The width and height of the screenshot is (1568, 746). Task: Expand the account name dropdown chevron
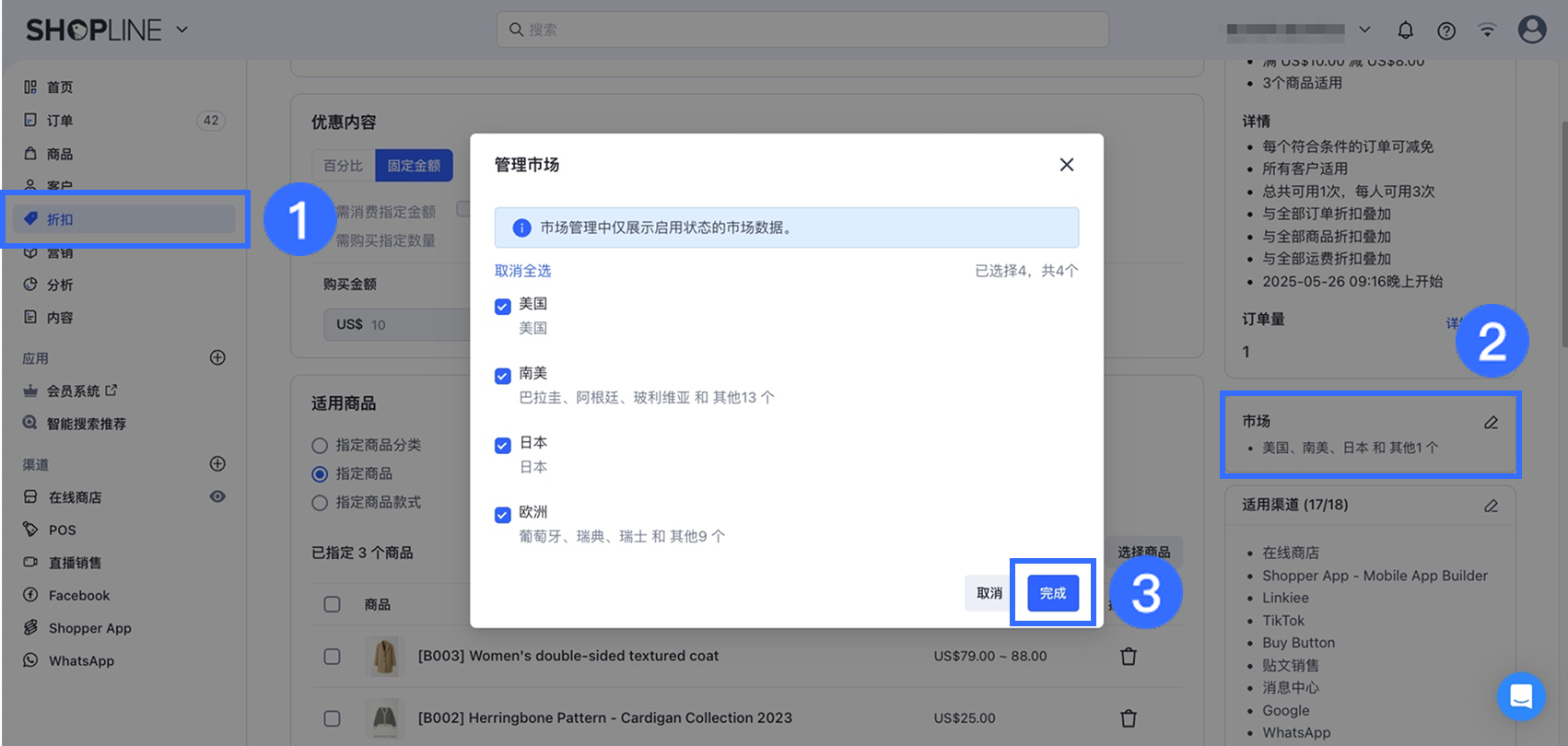(1364, 29)
